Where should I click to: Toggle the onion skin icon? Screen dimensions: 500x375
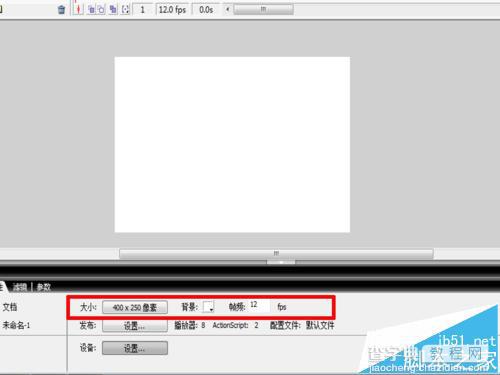(x=91, y=9)
